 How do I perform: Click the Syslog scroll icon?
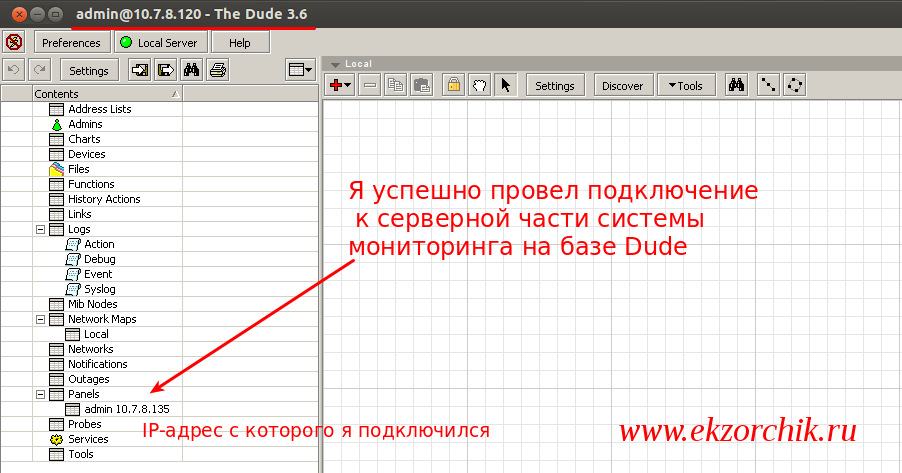pos(72,289)
